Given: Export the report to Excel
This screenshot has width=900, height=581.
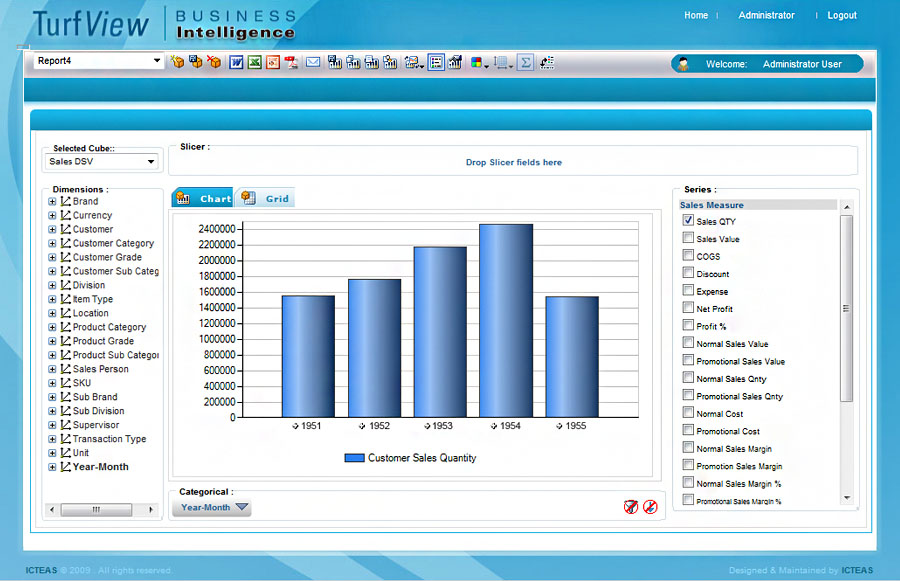Looking at the screenshot, I should tap(254, 62).
